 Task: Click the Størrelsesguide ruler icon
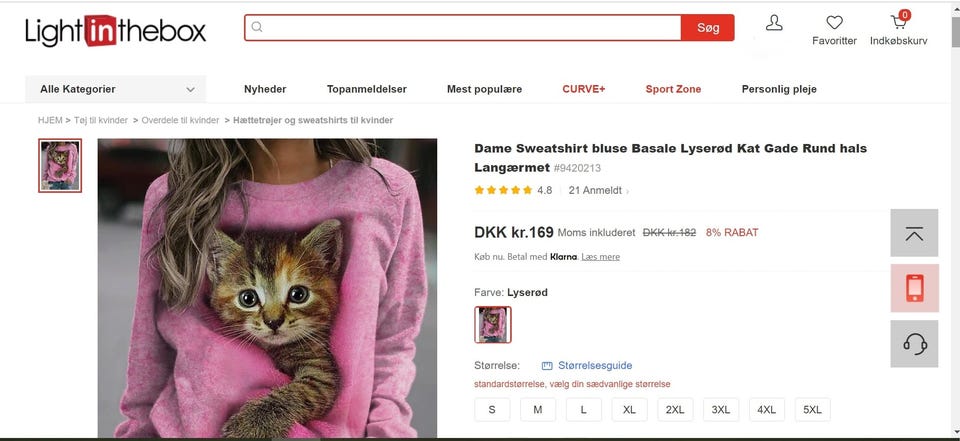point(547,366)
